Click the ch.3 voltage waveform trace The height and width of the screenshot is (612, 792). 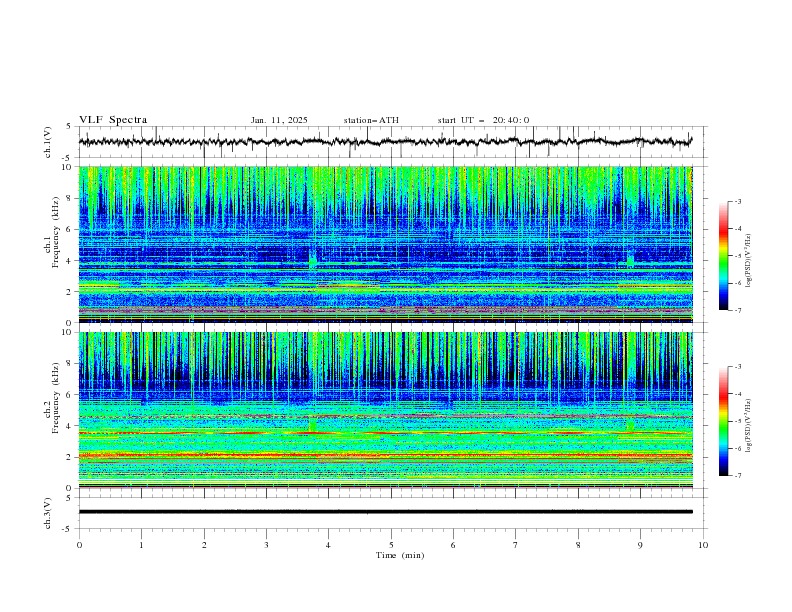(385, 512)
